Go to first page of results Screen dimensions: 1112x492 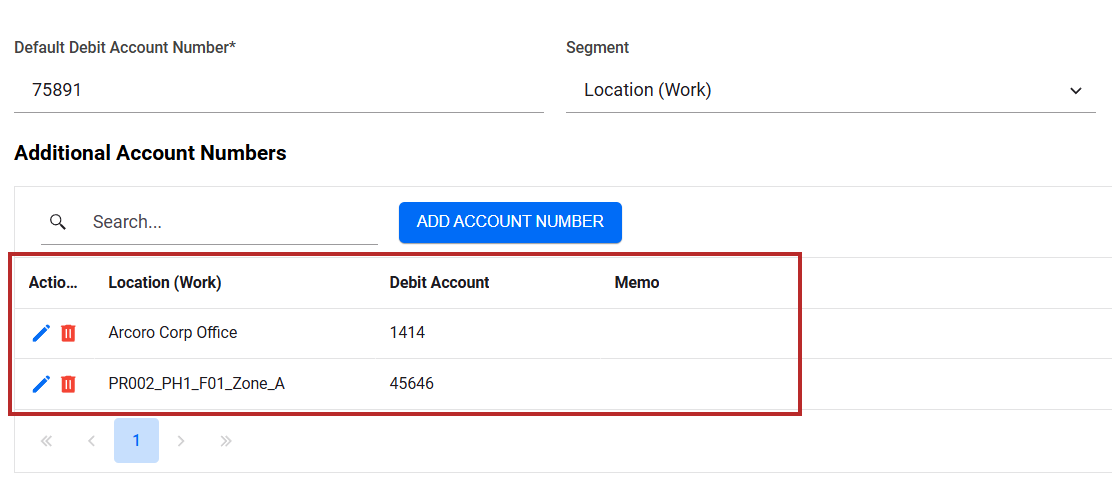pyautogui.click(x=47, y=441)
